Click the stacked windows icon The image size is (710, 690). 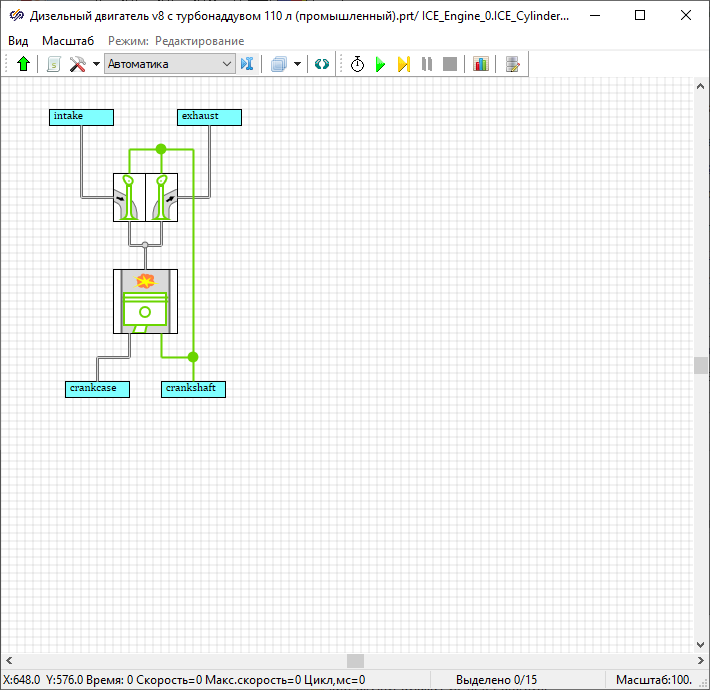coord(279,64)
